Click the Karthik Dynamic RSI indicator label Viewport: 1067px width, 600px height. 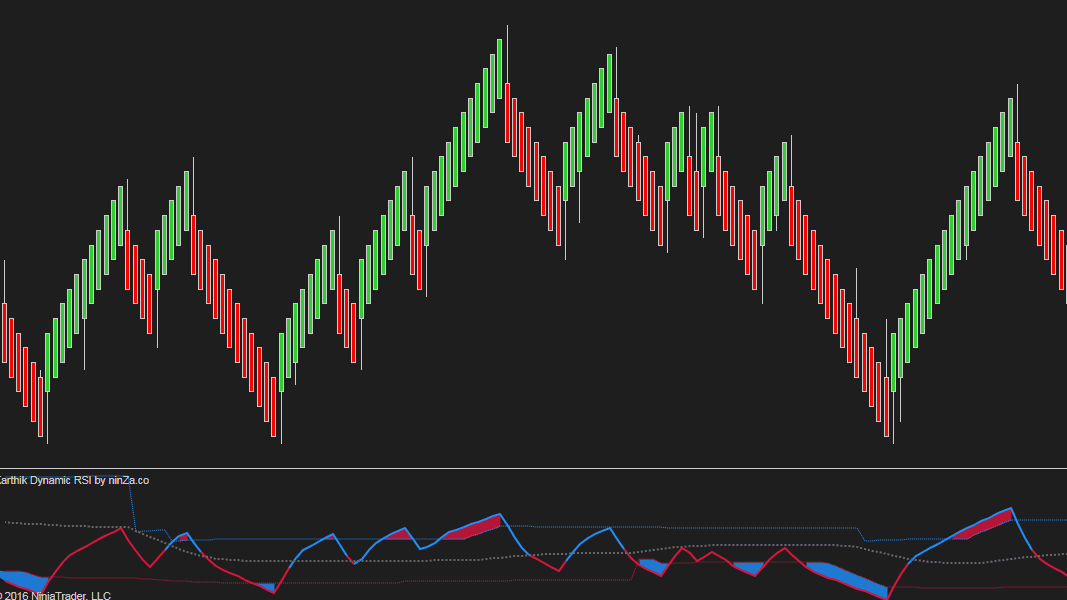tap(74, 480)
